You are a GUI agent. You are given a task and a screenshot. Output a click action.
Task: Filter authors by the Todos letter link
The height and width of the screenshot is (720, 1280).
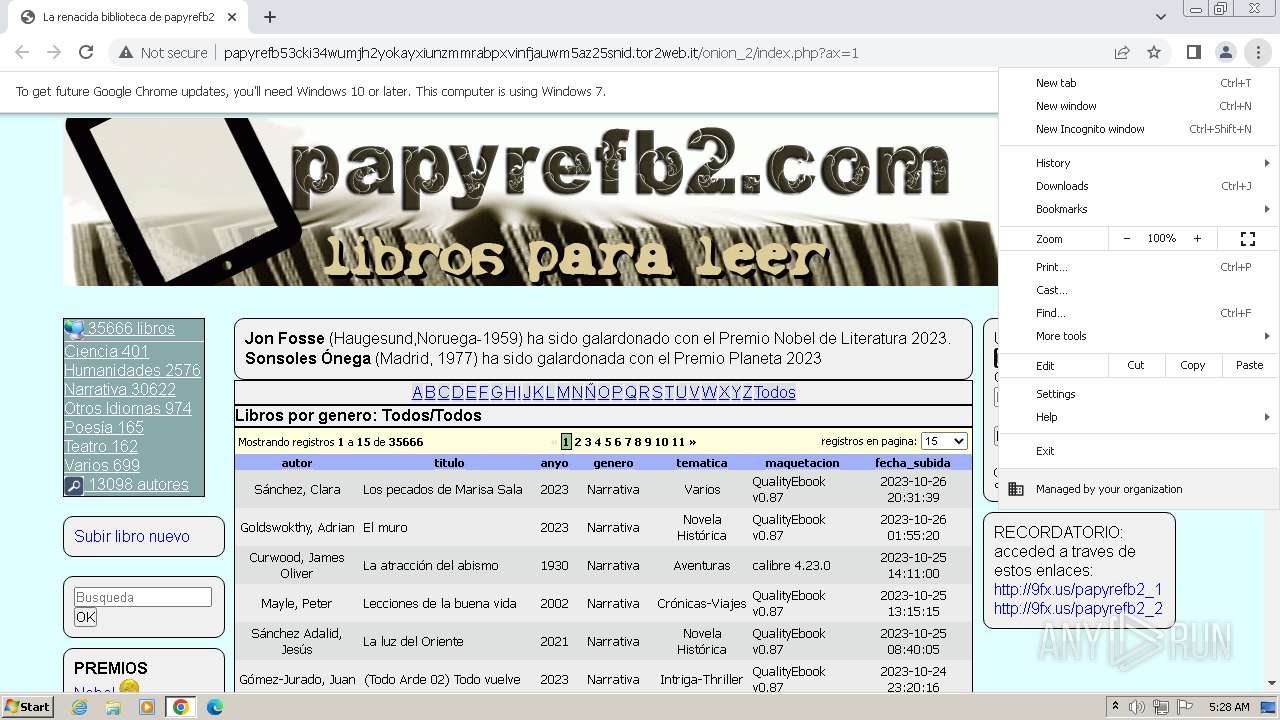click(x=775, y=392)
